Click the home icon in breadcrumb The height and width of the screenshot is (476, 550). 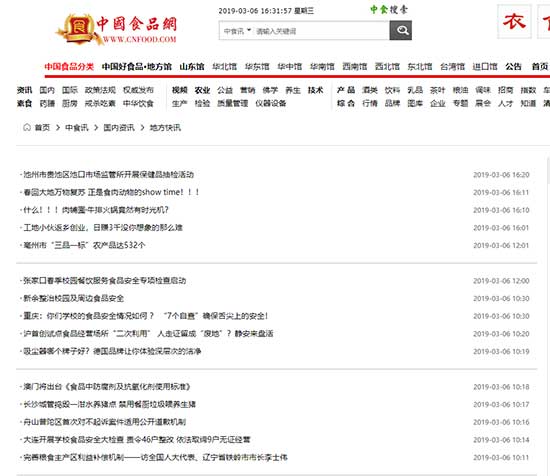pyautogui.click(x=27, y=127)
